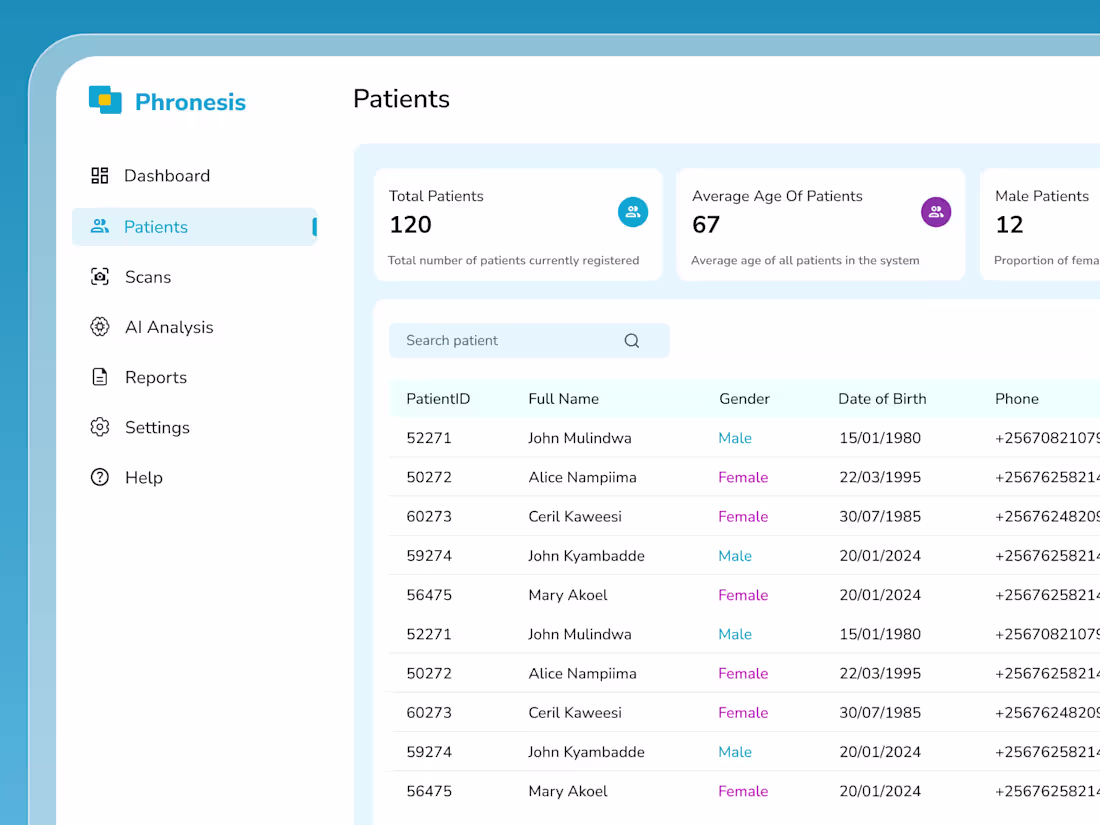The width and height of the screenshot is (1100, 825).
Task: Click the Settings gear icon
Action: (x=100, y=427)
